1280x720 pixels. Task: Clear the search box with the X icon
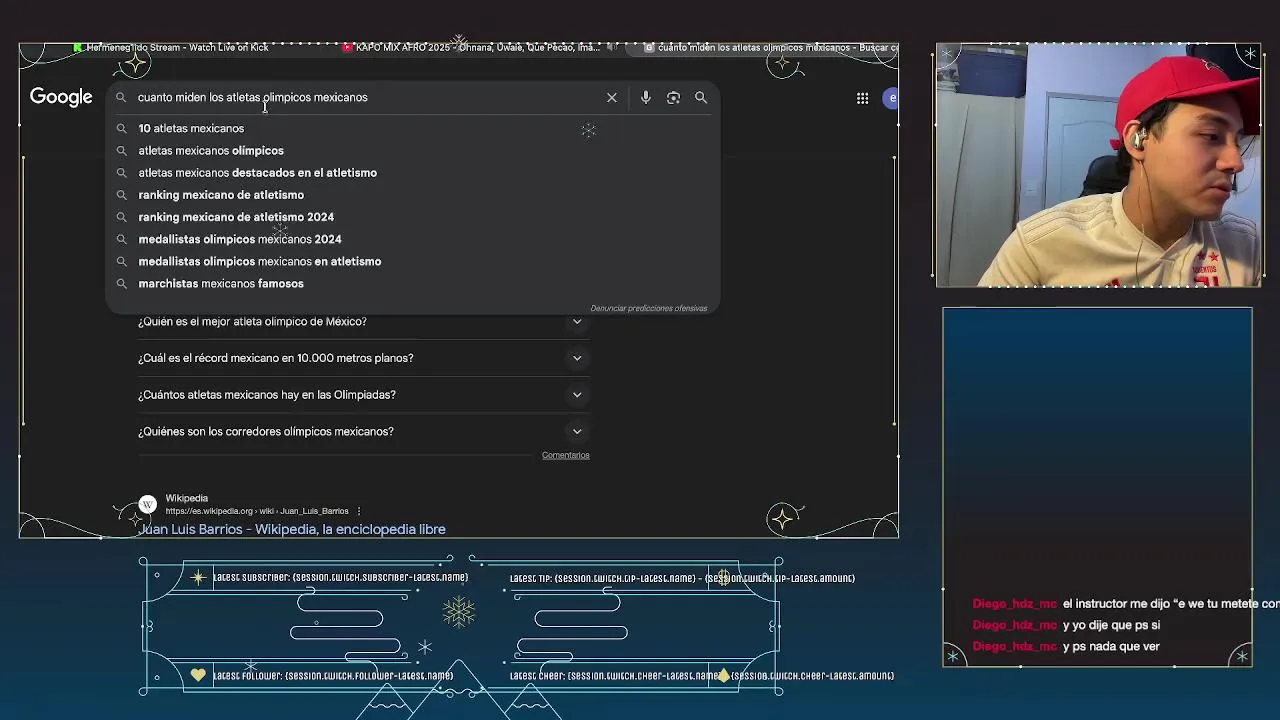click(x=612, y=97)
